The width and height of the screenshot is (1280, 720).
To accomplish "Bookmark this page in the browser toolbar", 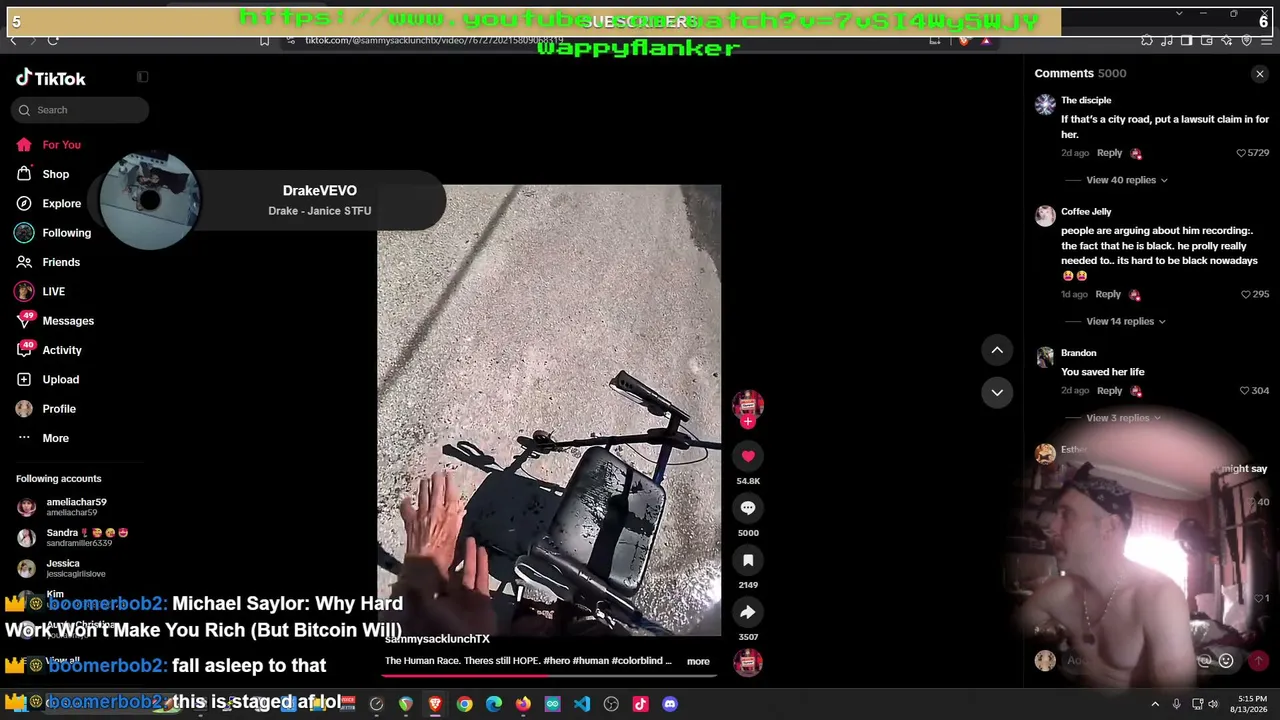I will [264, 40].
